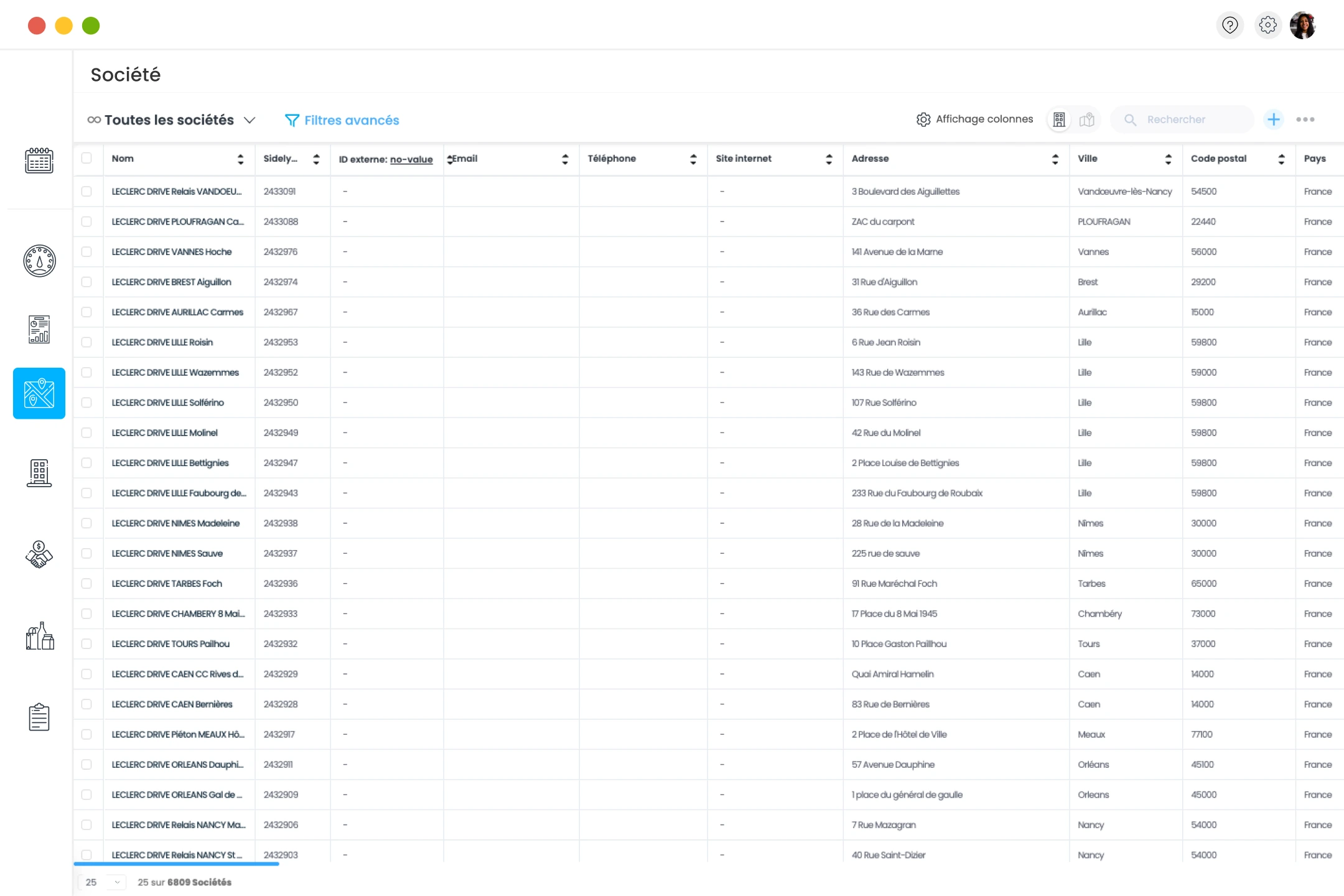Viewport: 1344px width, 896px height.
Task: Open Filtres avancés
Action: click(342, 119)
